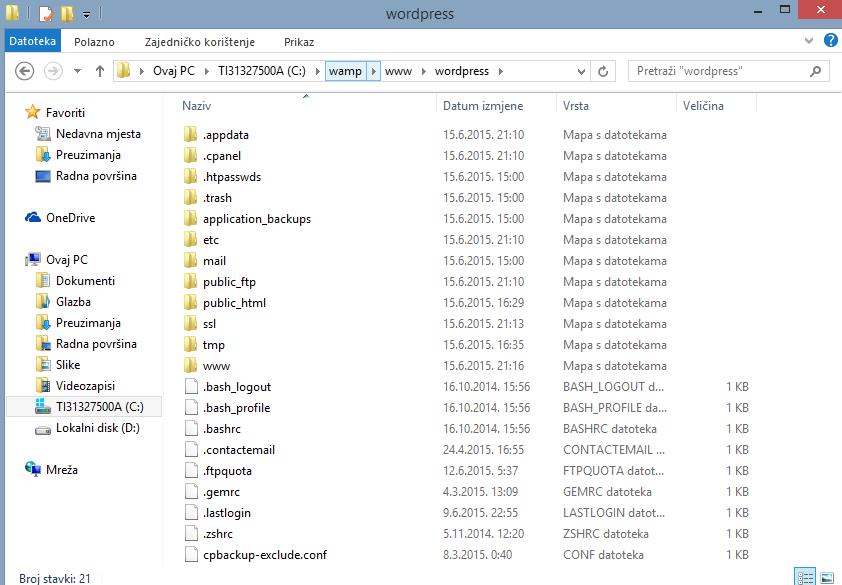Click New folder quick access icon
Viewport: 842px width, 585px height.
(x=67, y=13)
